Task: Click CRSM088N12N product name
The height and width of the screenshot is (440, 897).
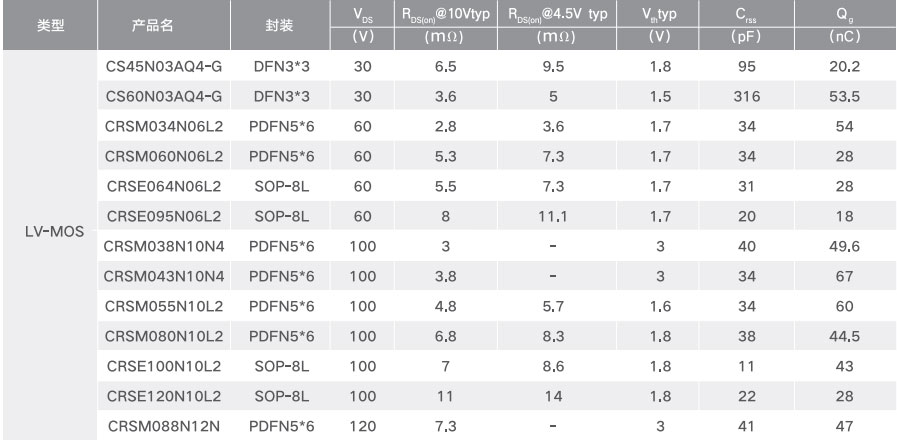Action: [164, 426]
